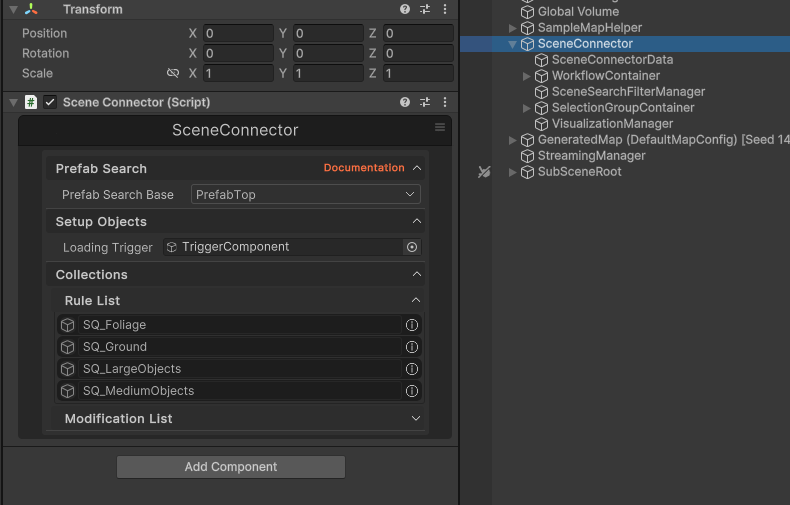
Task: Collapse the Transform component foldout
Action: point(12,9)
